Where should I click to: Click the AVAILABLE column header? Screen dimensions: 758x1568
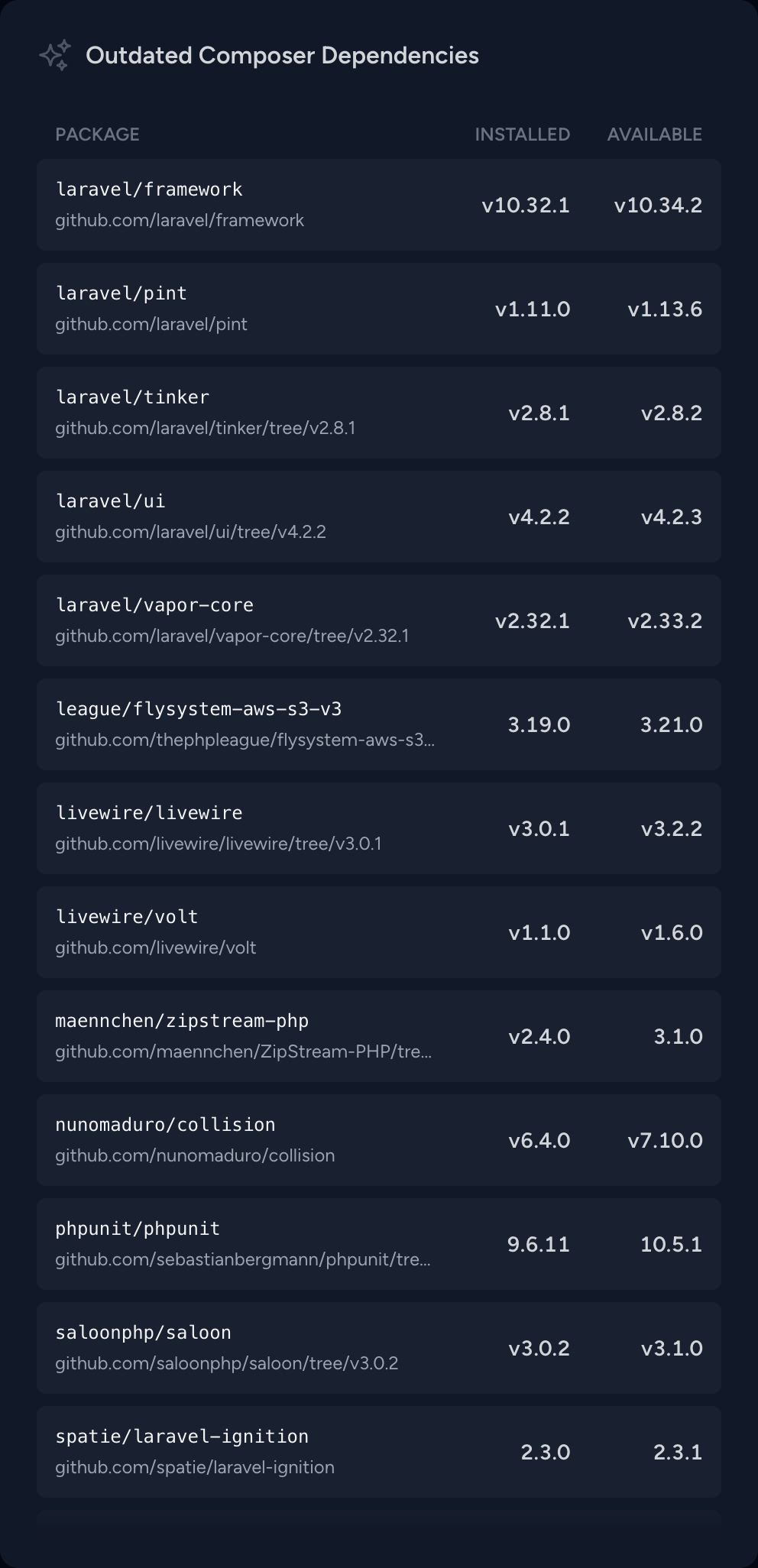[x=654, y=134]
